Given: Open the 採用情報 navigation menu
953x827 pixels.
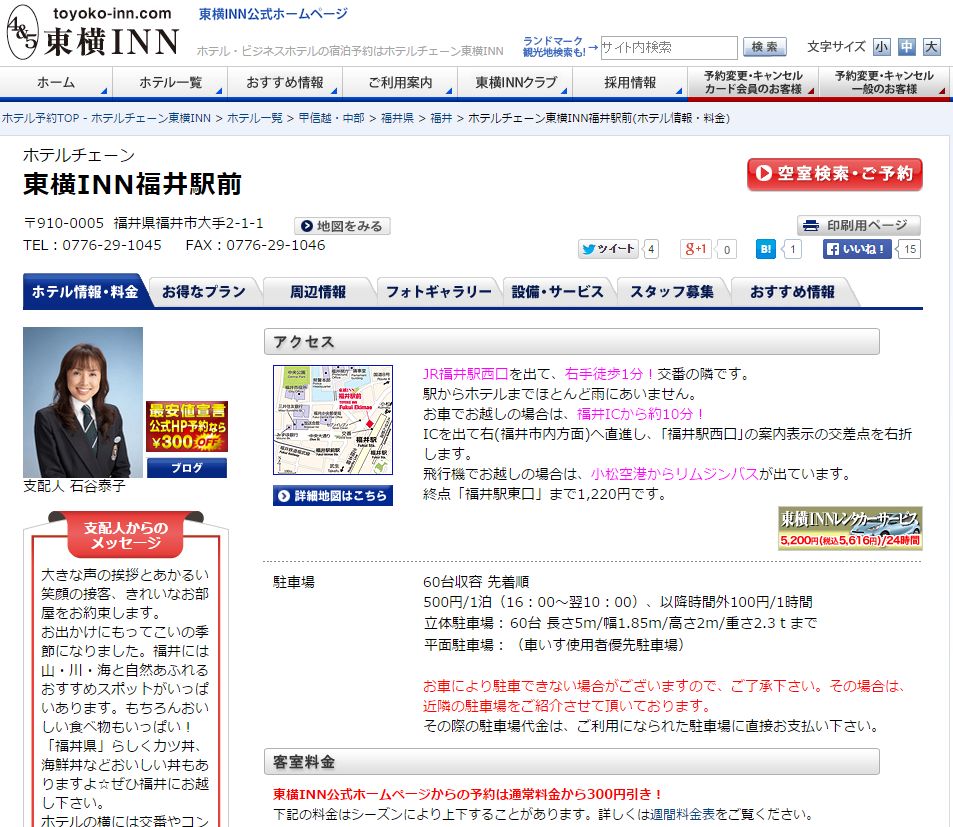Looking at the screenshot, I should (630, 83).
